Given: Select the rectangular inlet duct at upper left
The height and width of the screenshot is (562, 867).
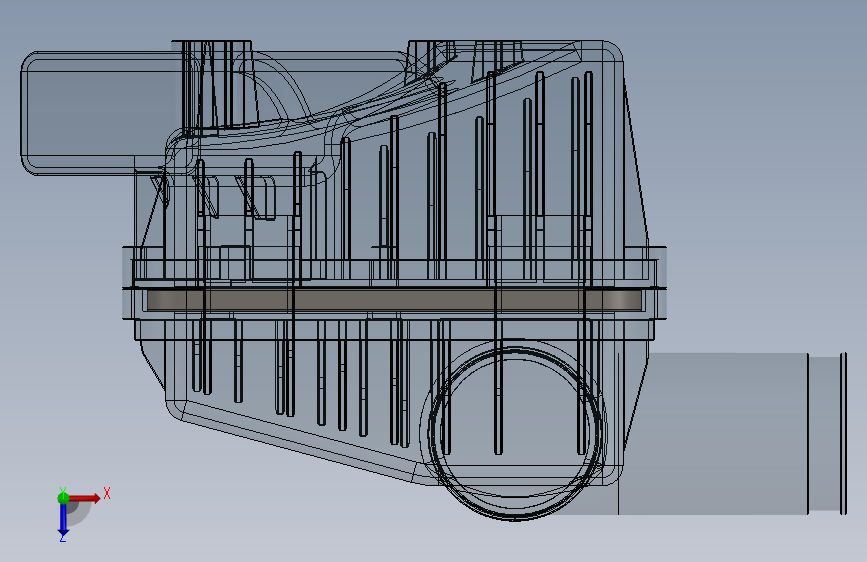Looking at the screenshot, I should [100, 113].
